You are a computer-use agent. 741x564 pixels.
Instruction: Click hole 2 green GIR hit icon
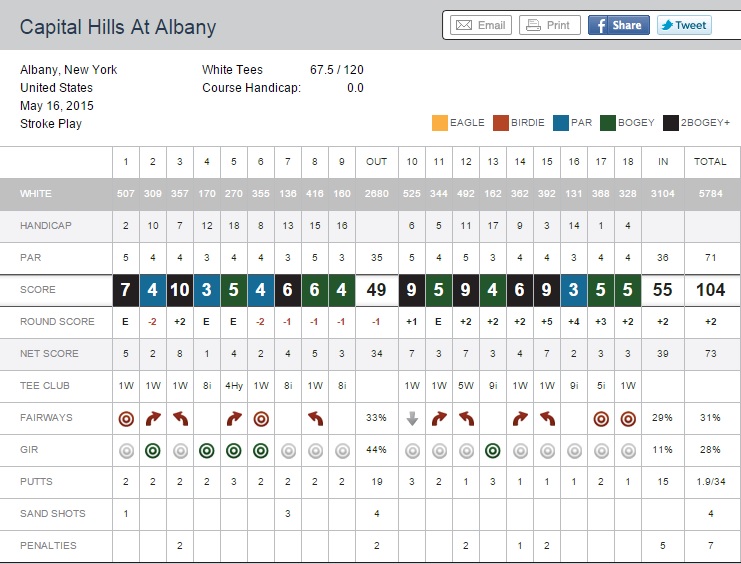(x=153, y=451)
